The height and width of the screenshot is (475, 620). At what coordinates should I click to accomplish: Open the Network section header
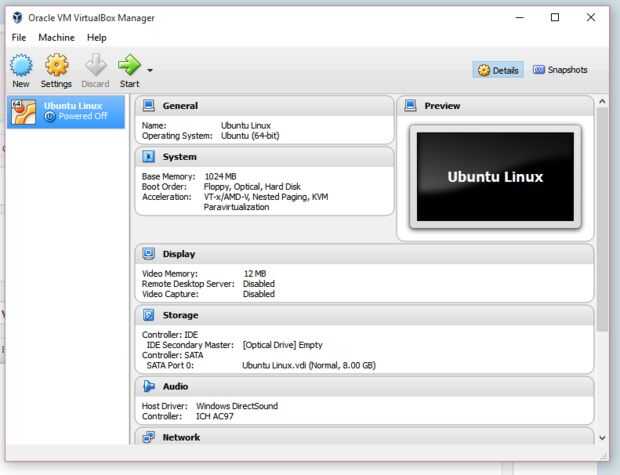[364, 437]
